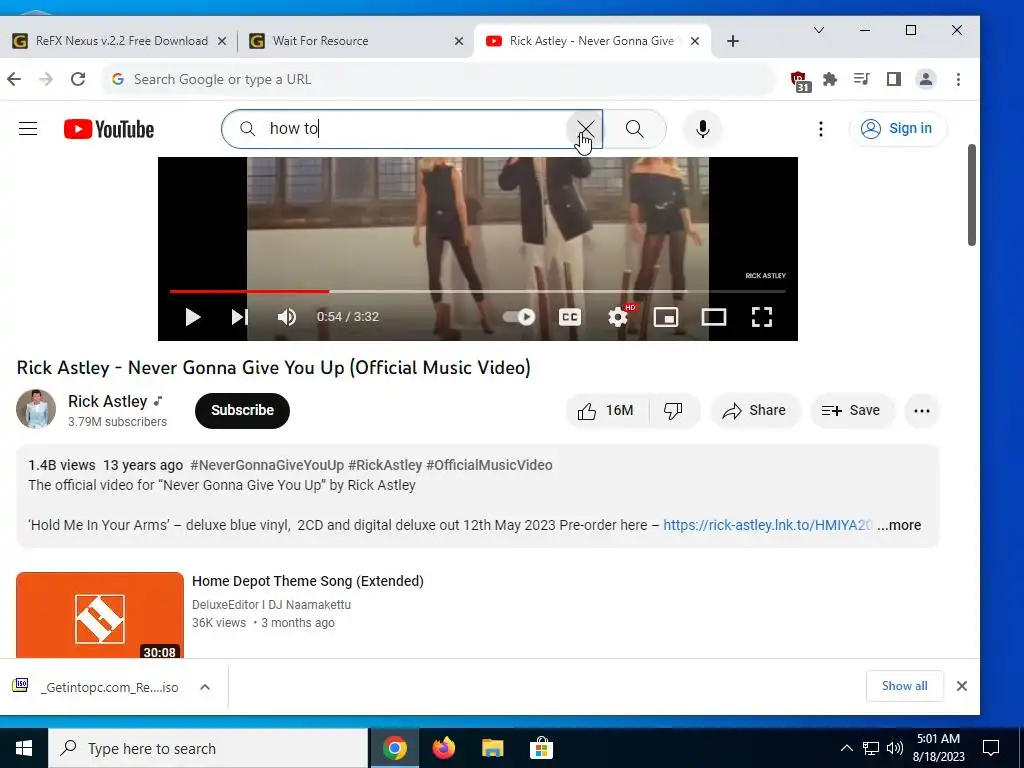Click the #RickAstley hashtag
This screenshot has width=1024, height=768.
pyautogui.click(x=385, y=465)
